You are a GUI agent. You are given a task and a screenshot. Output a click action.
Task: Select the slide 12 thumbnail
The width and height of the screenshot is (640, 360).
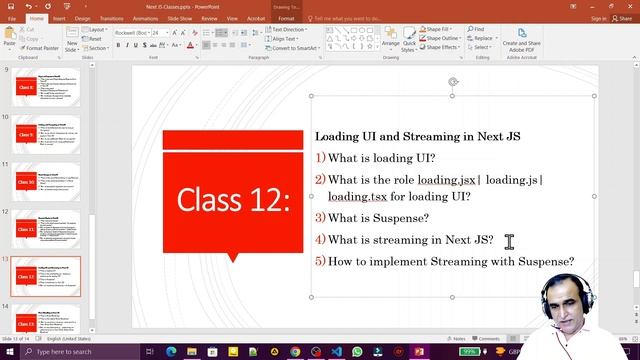coord(46,229)
